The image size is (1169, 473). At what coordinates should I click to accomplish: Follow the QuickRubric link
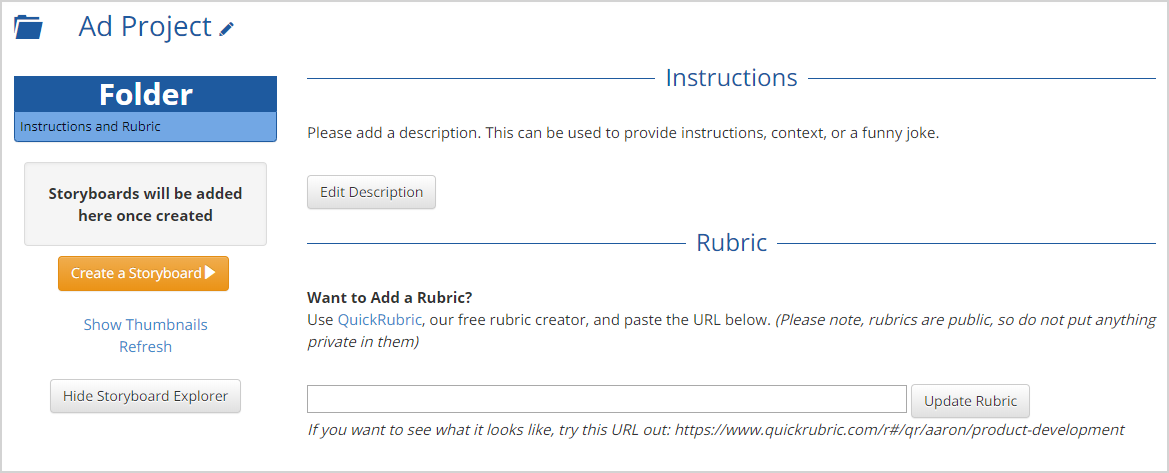[x=379, y=320]
